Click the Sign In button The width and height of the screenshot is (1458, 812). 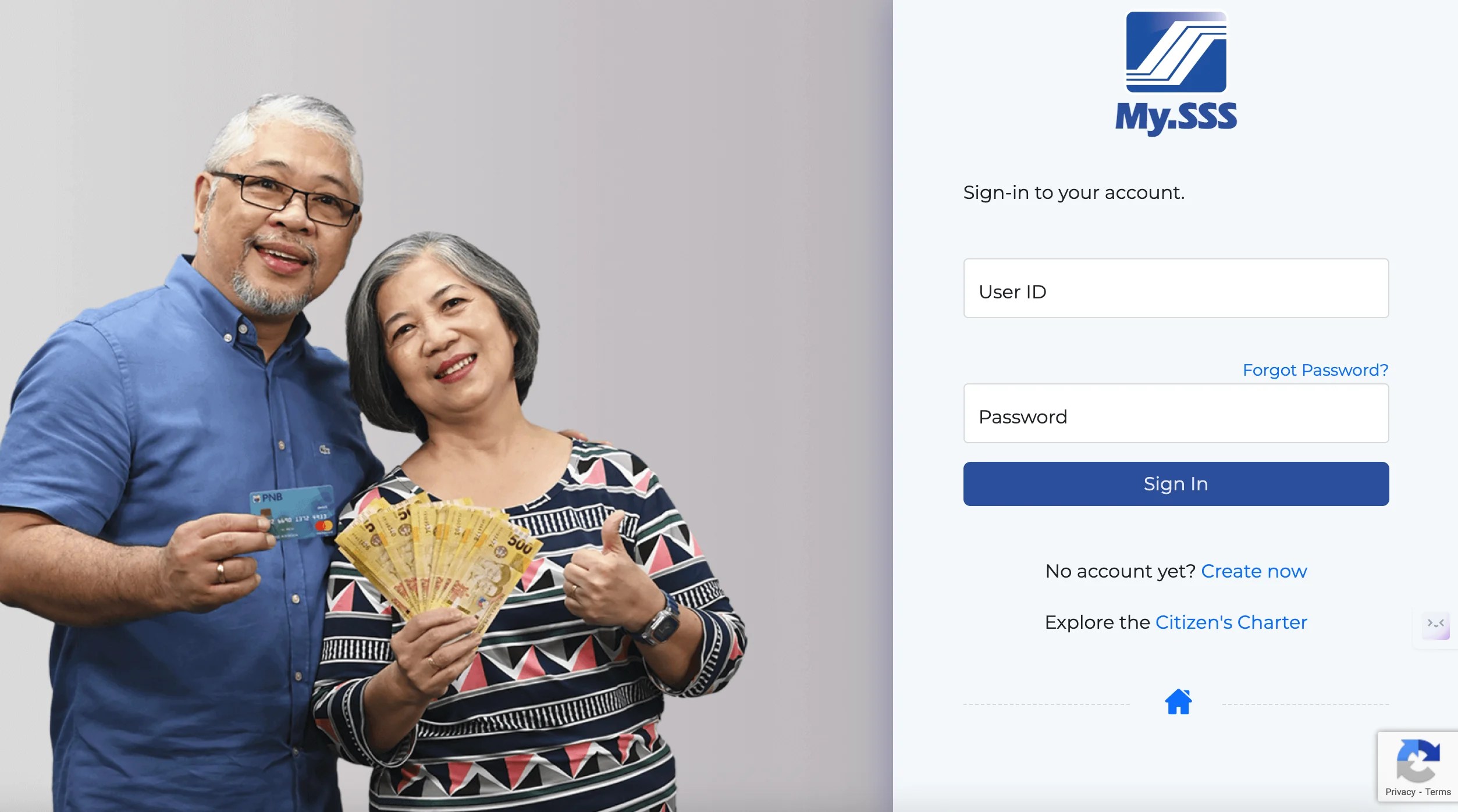(x=1176, y=484)
